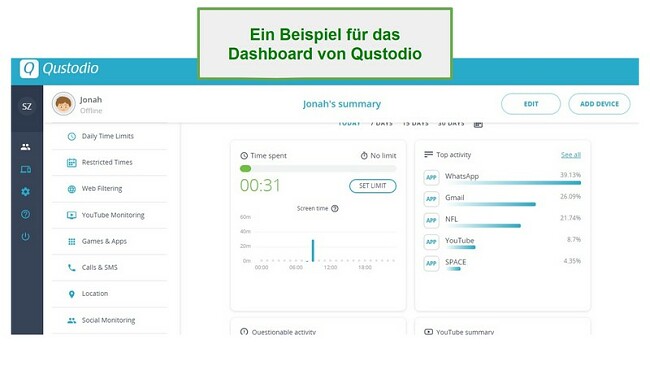
Task: Click the SPACE APP icon
Action: click(x=431, y=264)
